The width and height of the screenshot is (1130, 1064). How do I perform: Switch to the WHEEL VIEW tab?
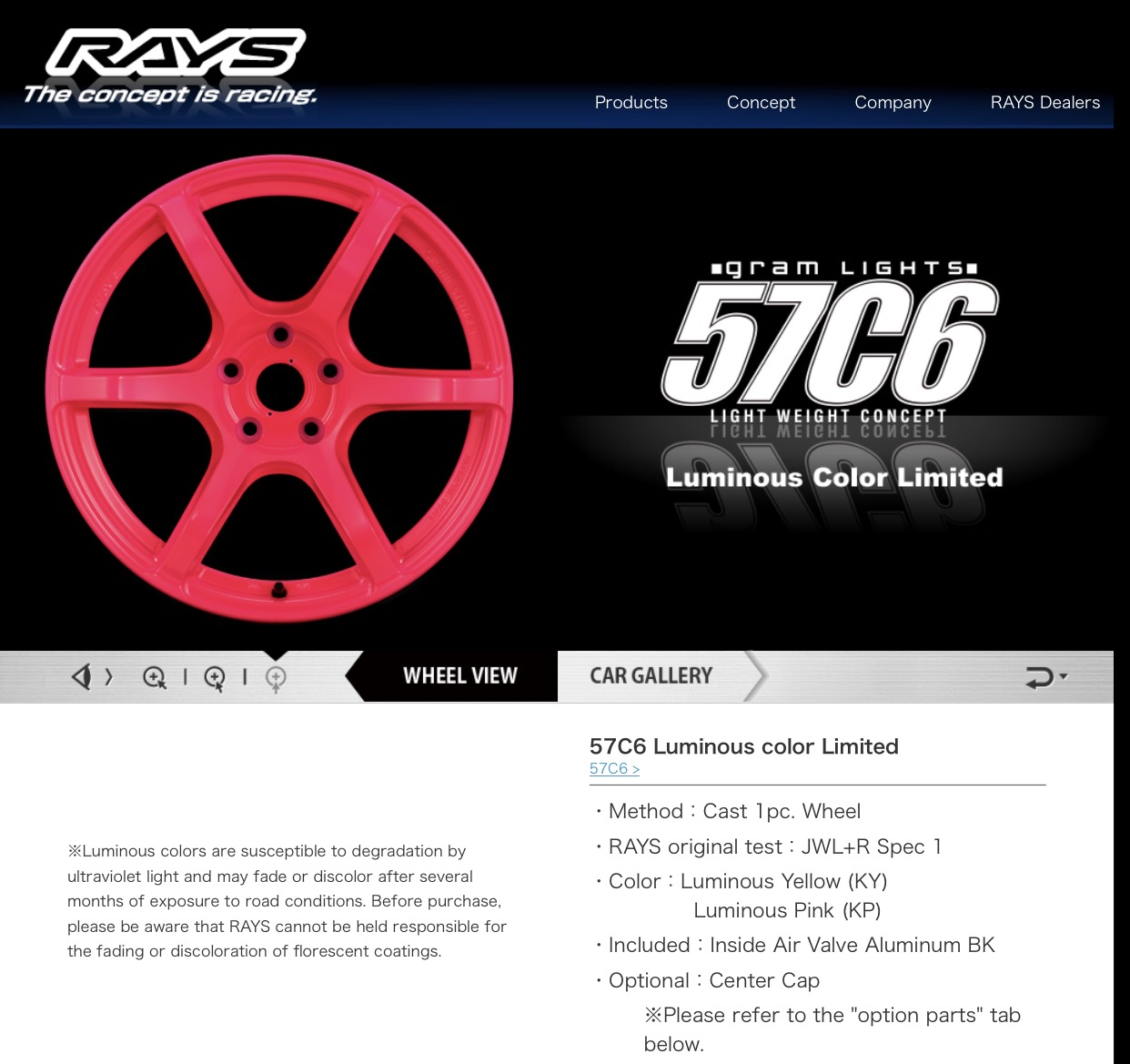[459, 676]
